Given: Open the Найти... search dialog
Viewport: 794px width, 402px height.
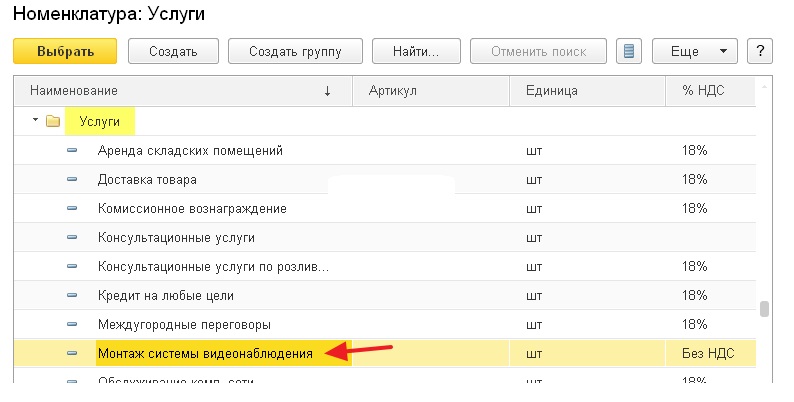Looking at the screenshot, I should coord(416,51).
